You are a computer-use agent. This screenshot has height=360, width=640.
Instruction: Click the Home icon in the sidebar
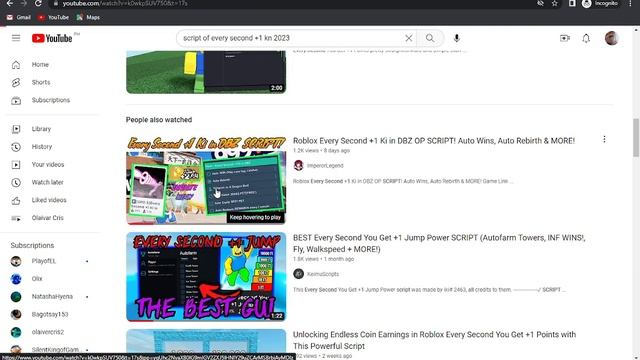16,64
